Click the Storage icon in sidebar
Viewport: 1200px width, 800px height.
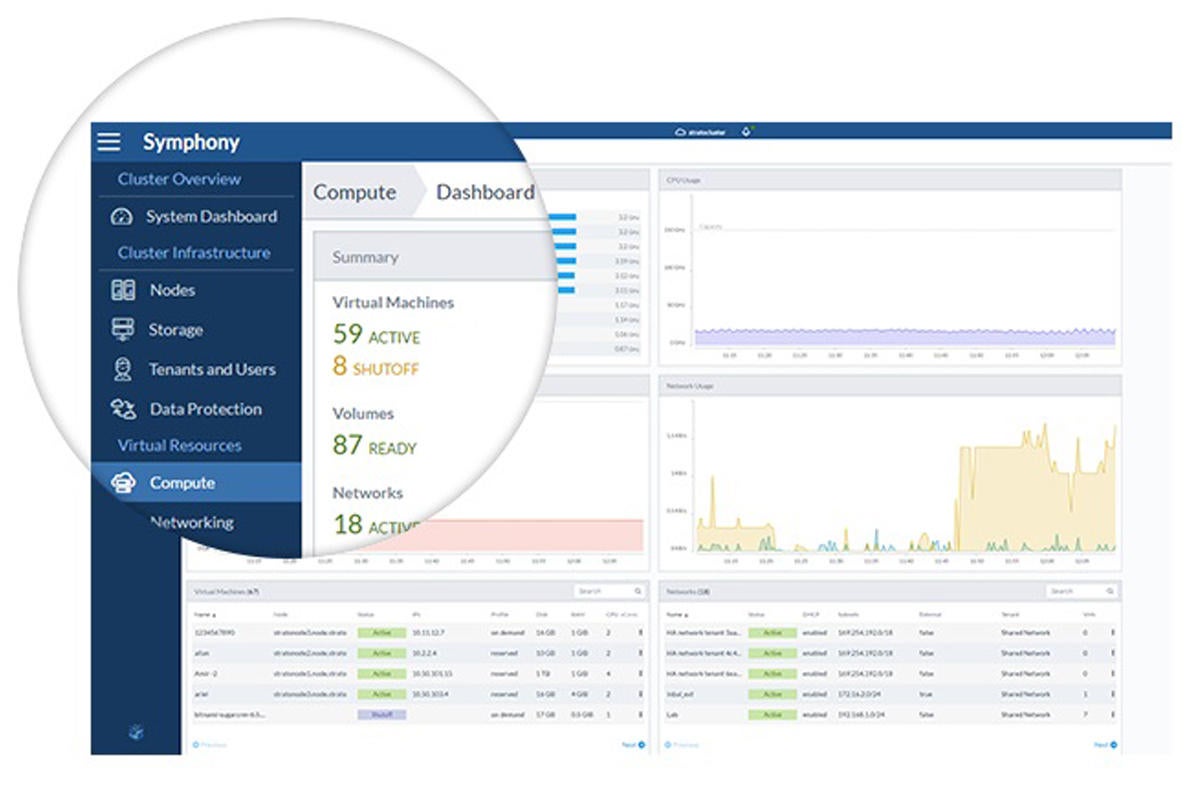click(123, 329)
